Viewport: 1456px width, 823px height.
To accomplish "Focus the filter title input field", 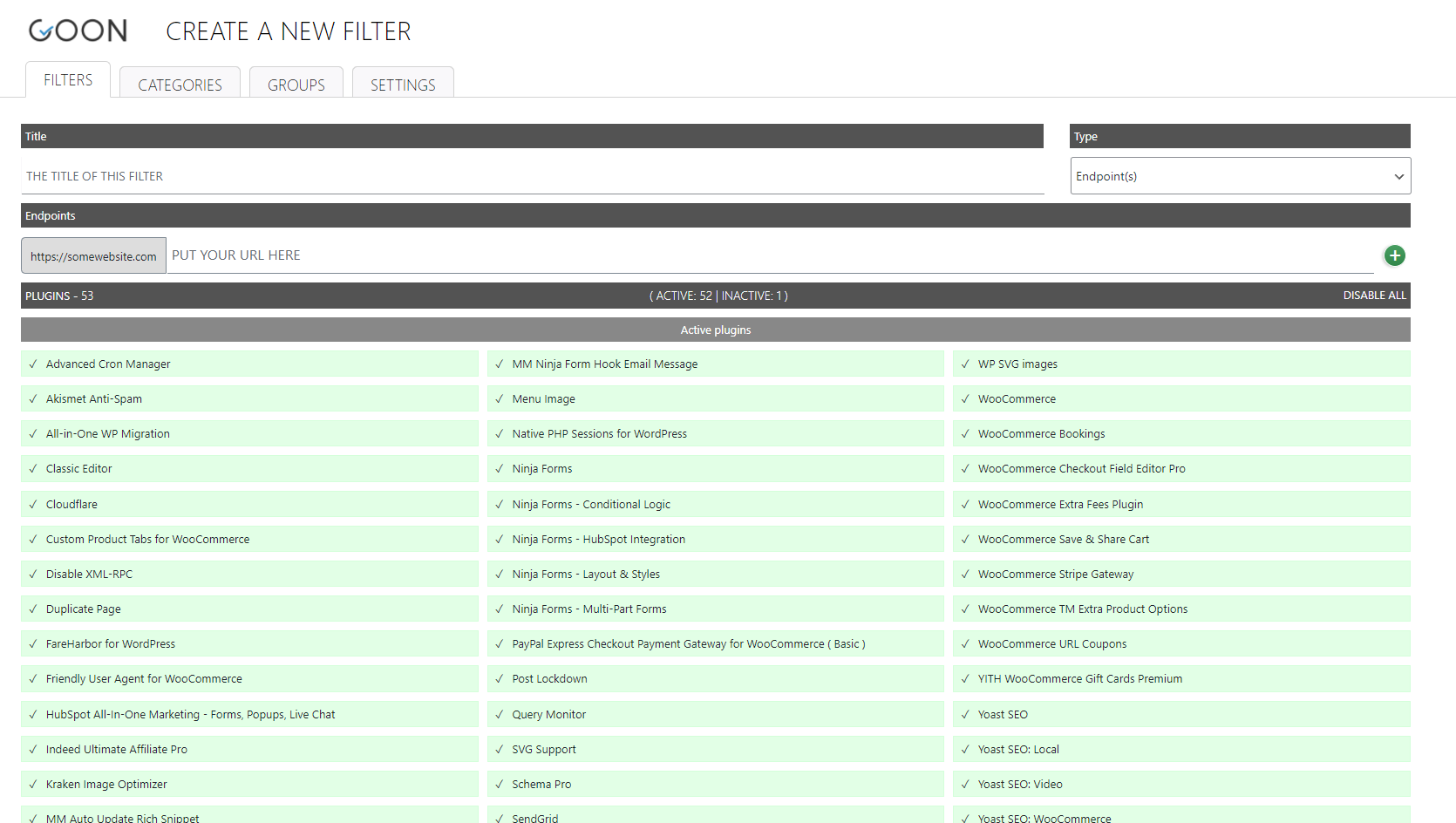I will 533,176.
